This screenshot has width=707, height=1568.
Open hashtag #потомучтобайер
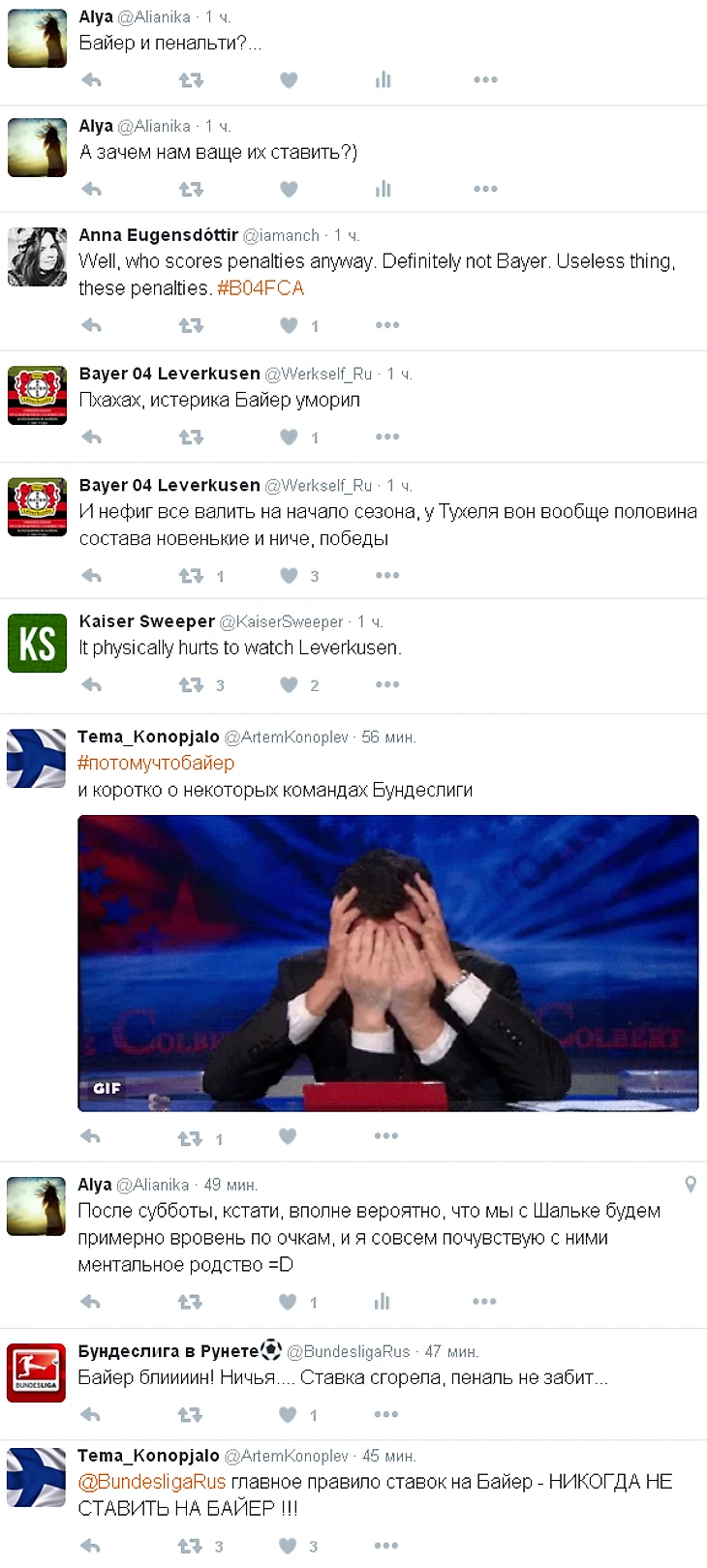point(156,763)
